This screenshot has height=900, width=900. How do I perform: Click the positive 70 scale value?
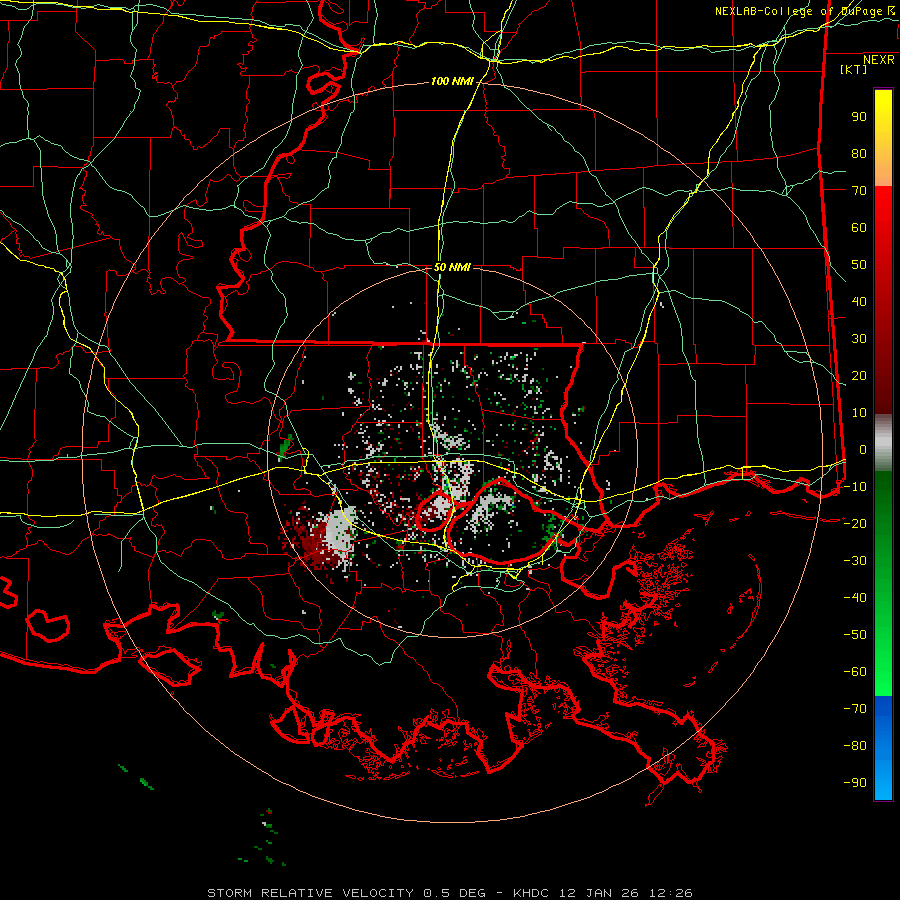(x=859, y=191)
